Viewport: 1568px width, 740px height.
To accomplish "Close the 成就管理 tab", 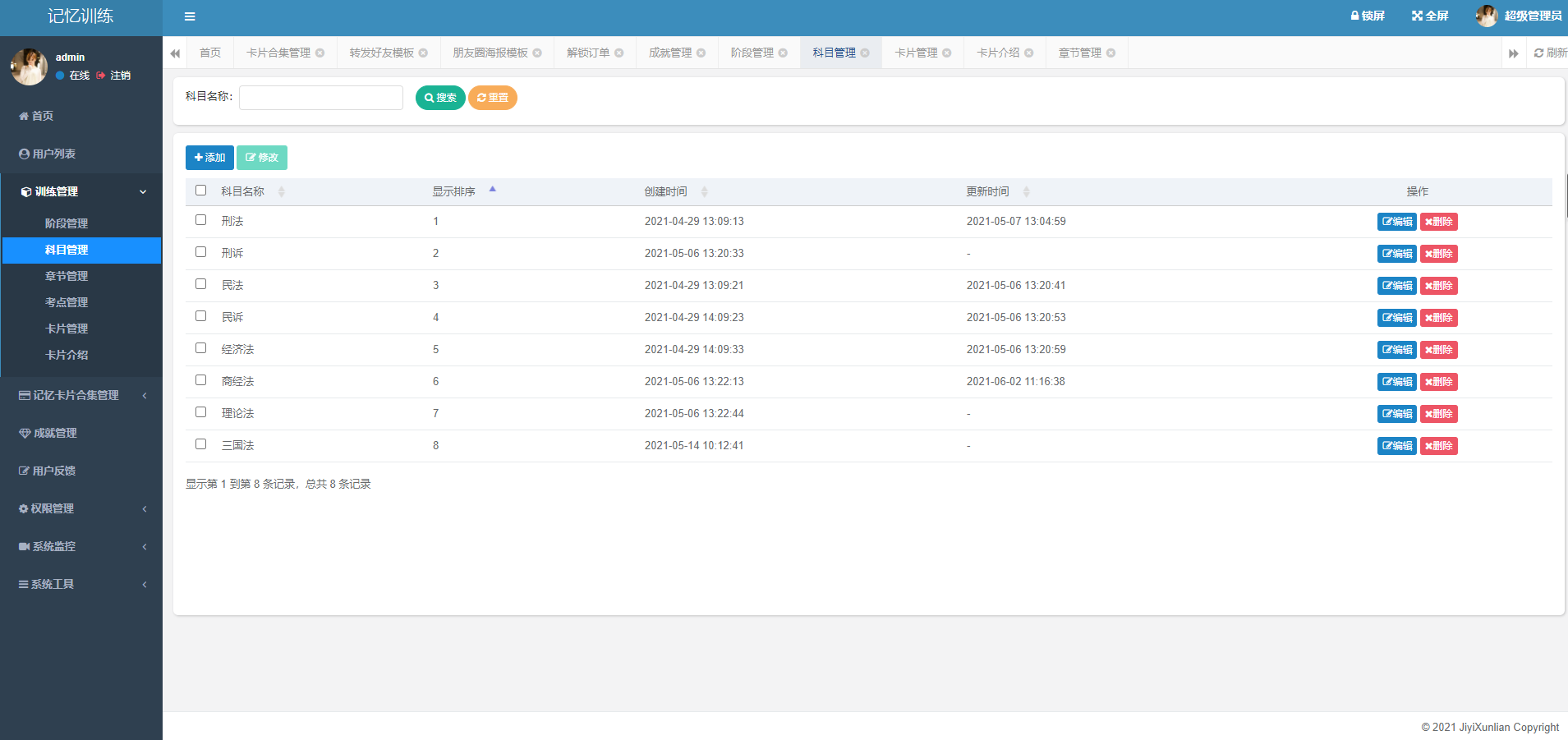I will 701,53.
